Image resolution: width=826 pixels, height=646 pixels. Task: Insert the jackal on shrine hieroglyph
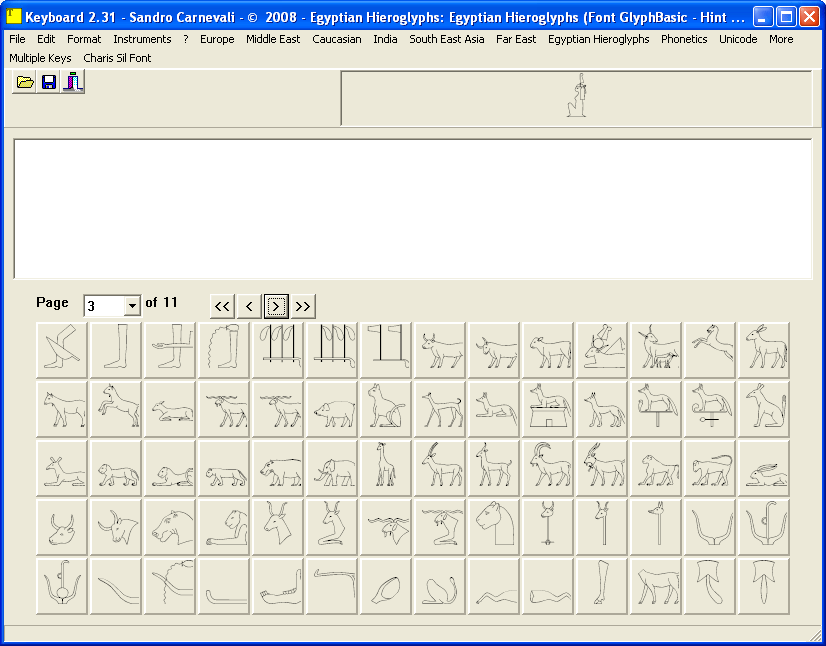[548, 409]
